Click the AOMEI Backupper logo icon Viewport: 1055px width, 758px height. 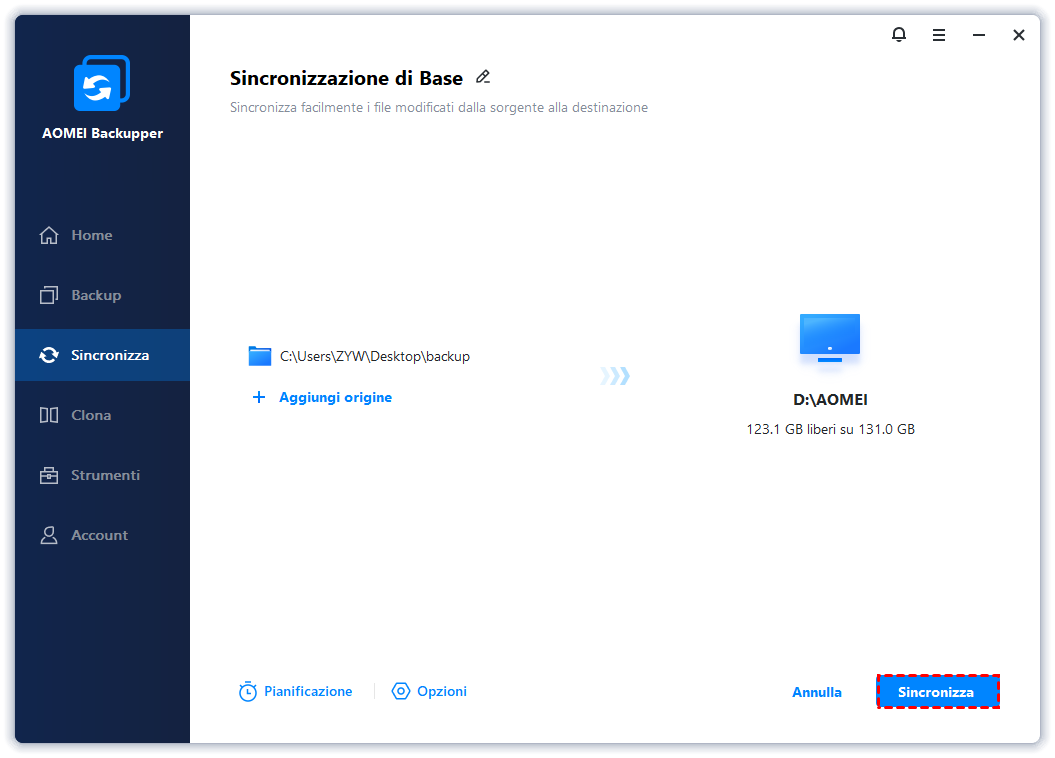[102, 83]
